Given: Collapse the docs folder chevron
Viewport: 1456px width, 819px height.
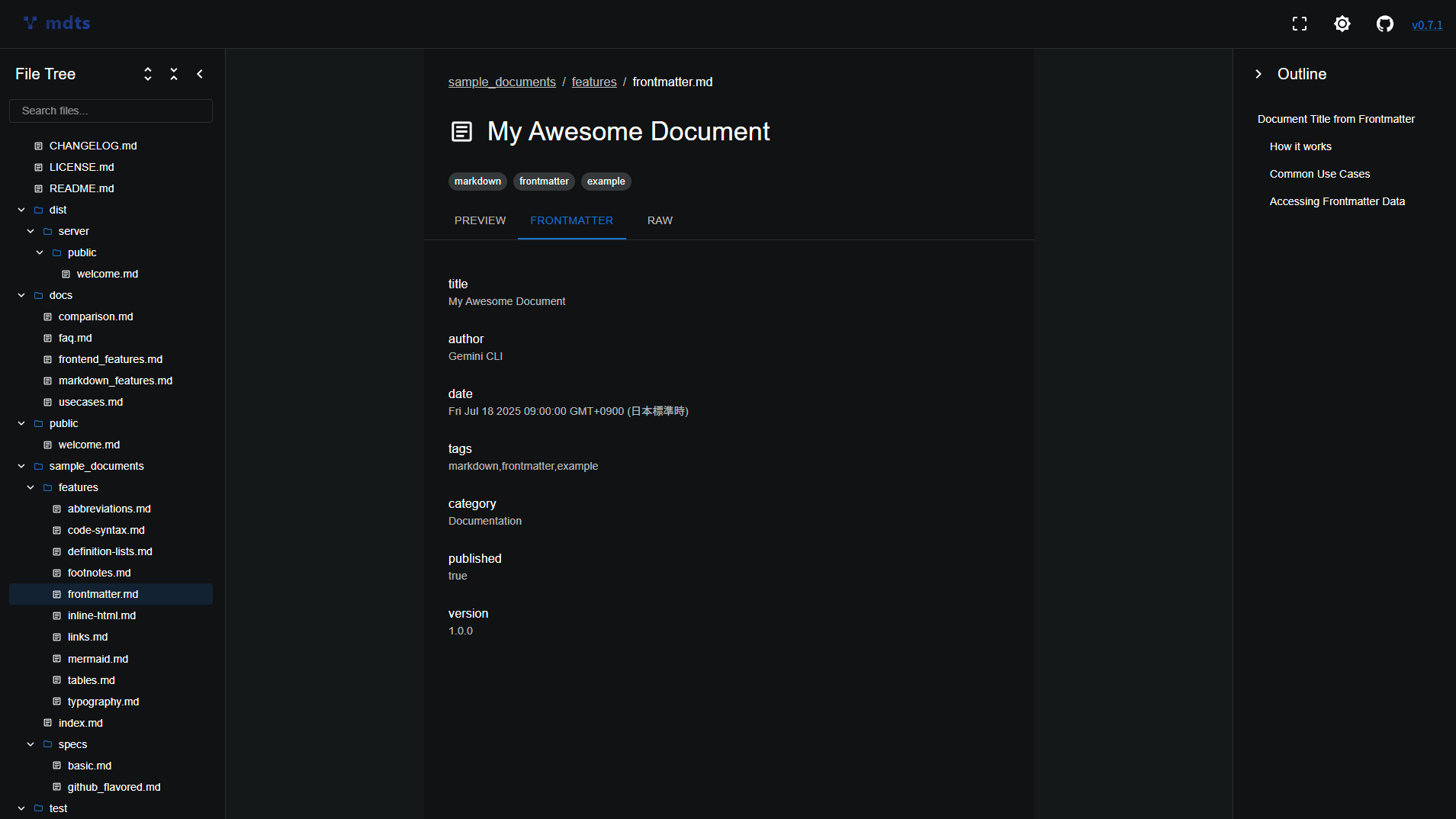Looking at the screenshot, I should (21, 295).
